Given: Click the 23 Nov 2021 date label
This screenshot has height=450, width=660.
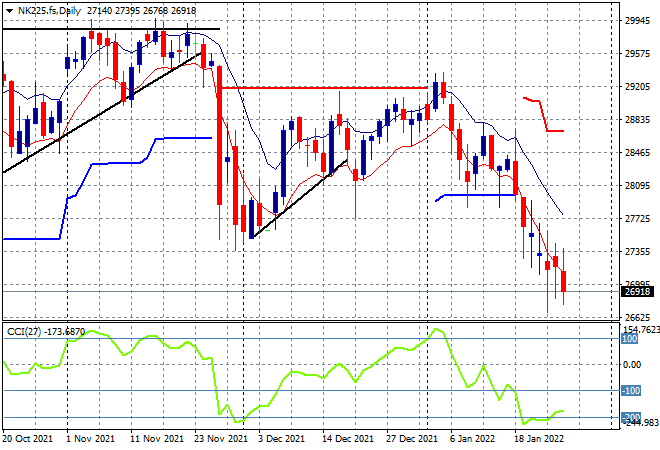Looking at the screenshot, I should (221, 439).
